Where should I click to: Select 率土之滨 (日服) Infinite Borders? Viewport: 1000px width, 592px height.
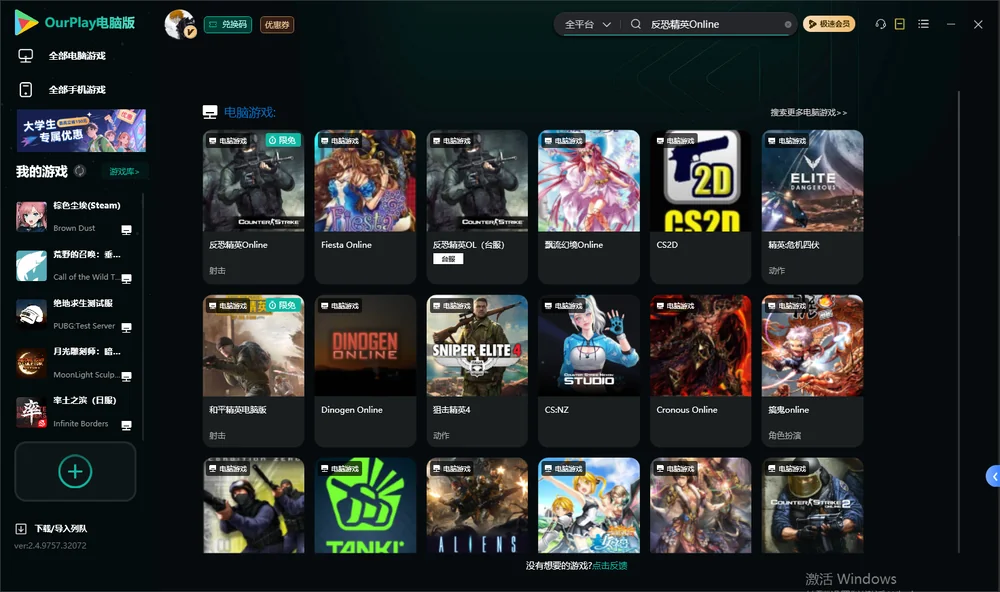click(77, 411)
